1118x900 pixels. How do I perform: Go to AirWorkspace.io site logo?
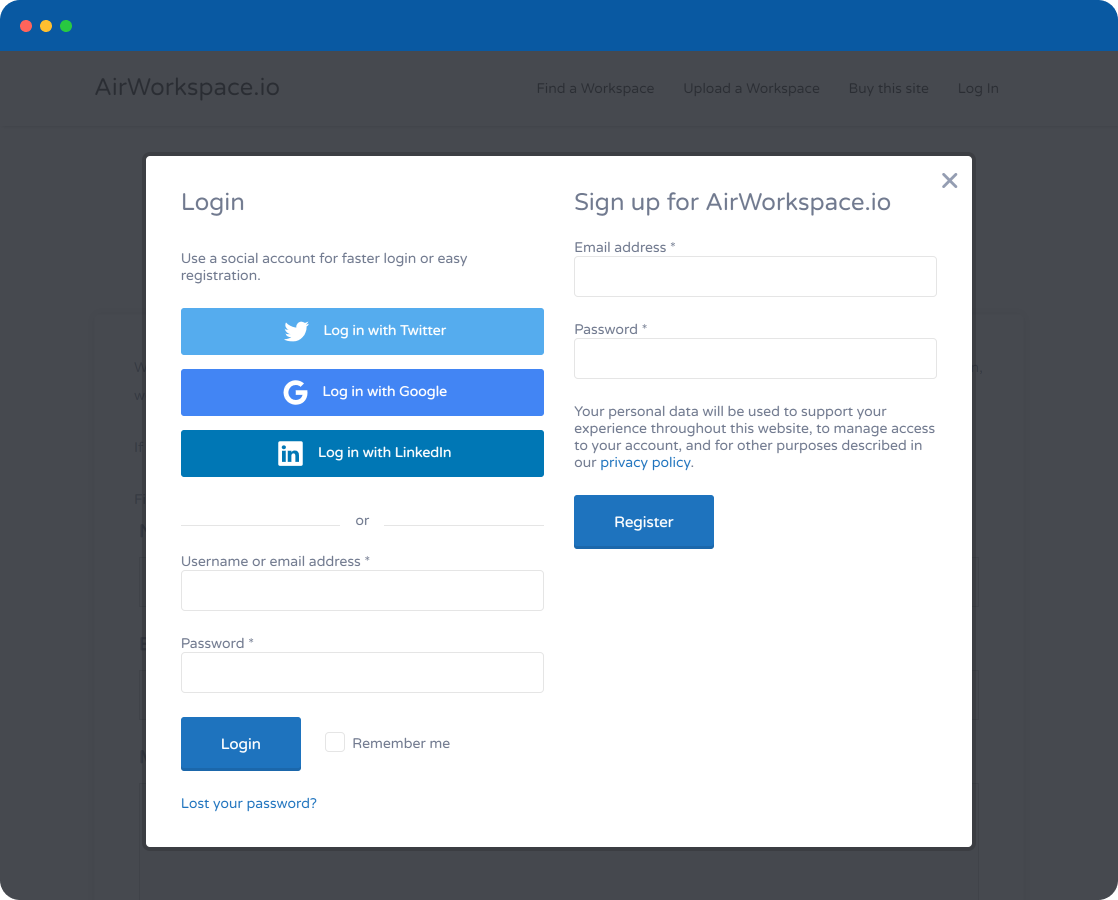point(187,88)
